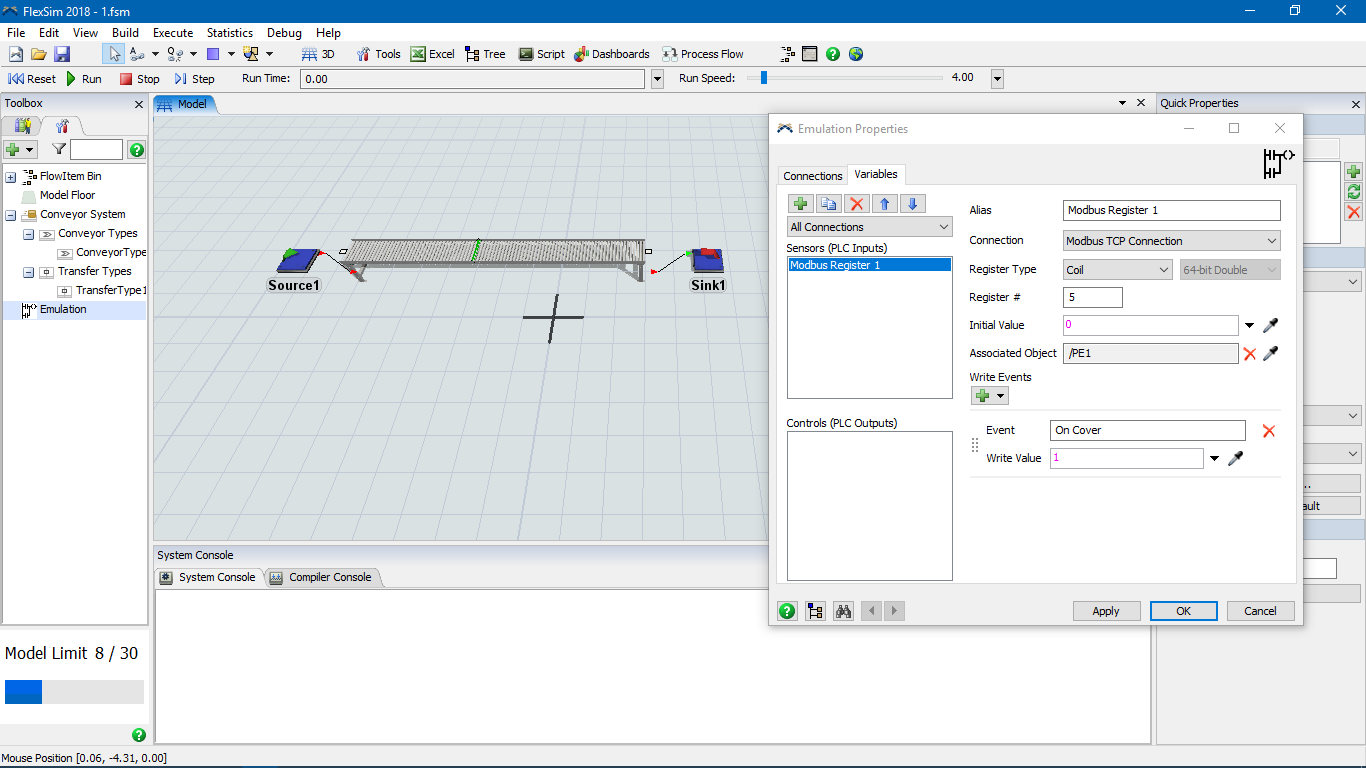Click the sampler next to Associated Object
Screen dimensions: 1366x768
[x=1271, y=353]
